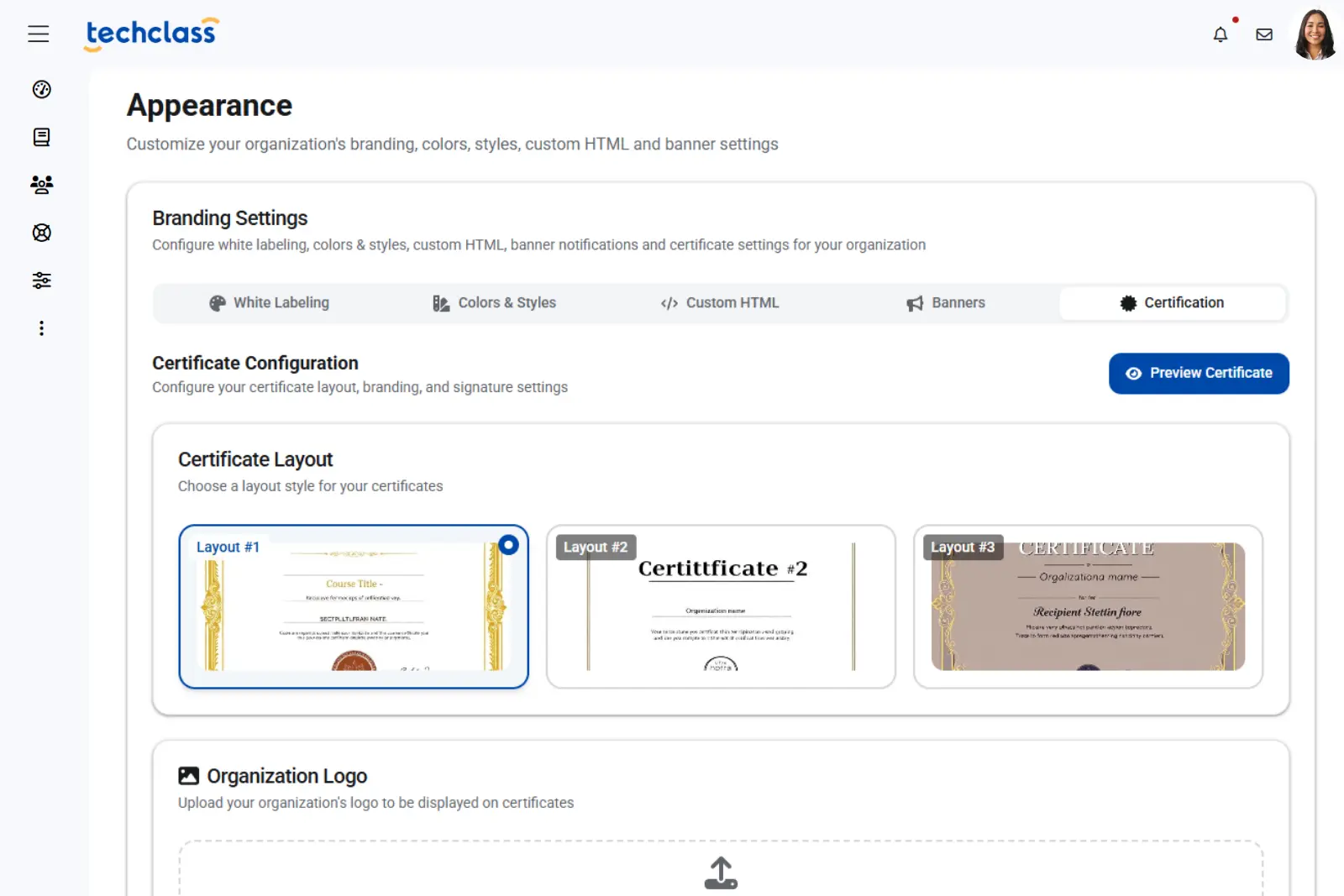
Task: Open courses book icon in sidebar
Action: [x=41, y=137]
